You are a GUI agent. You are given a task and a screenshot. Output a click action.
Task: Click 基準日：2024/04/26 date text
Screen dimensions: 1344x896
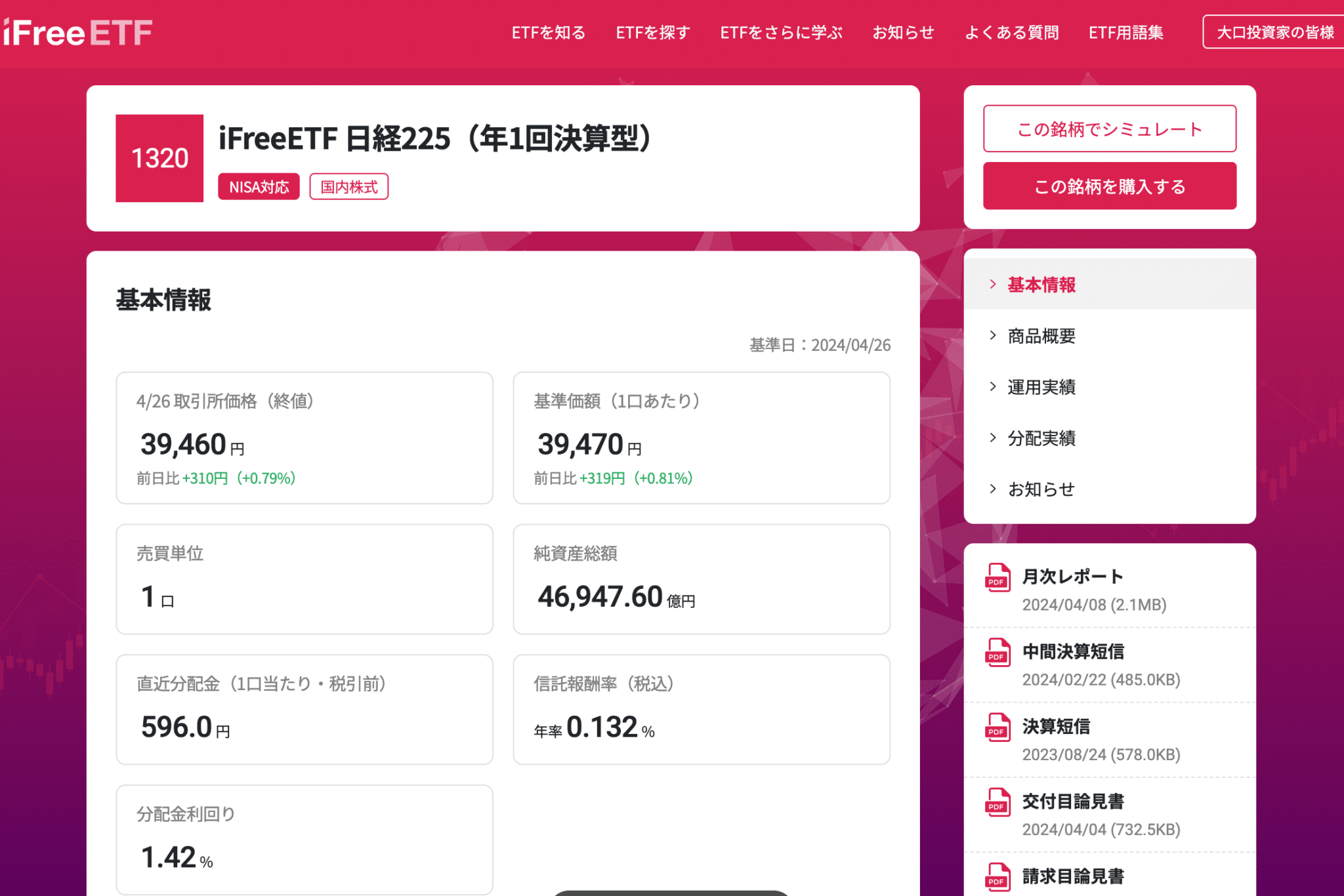tap(820, 345)
